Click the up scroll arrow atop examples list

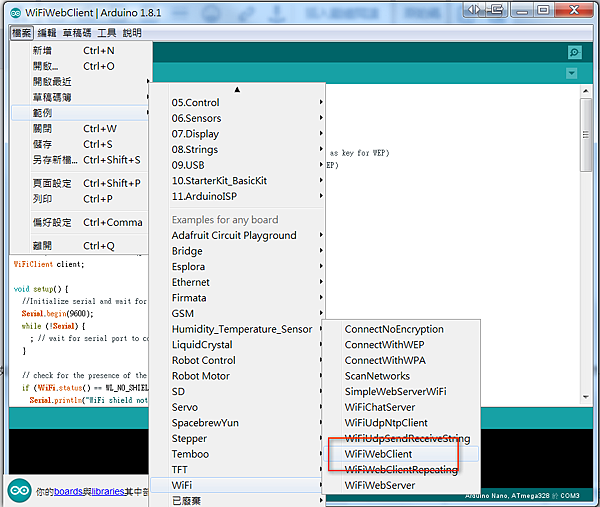[237, 90]
